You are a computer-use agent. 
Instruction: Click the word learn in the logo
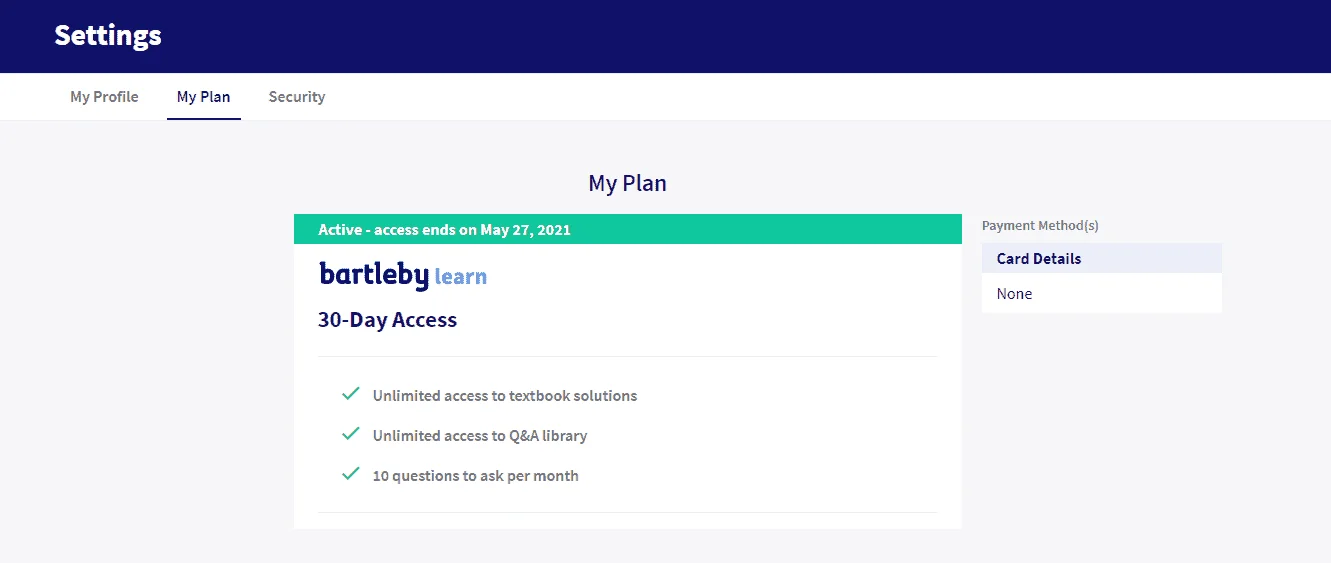coord(461,277)
